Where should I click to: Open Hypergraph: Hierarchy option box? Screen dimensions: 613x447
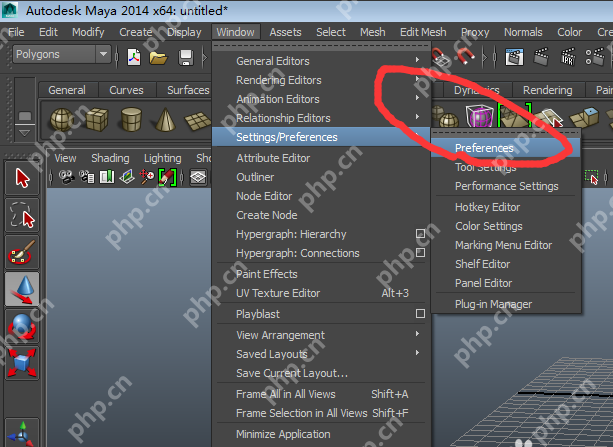[420, 234]
